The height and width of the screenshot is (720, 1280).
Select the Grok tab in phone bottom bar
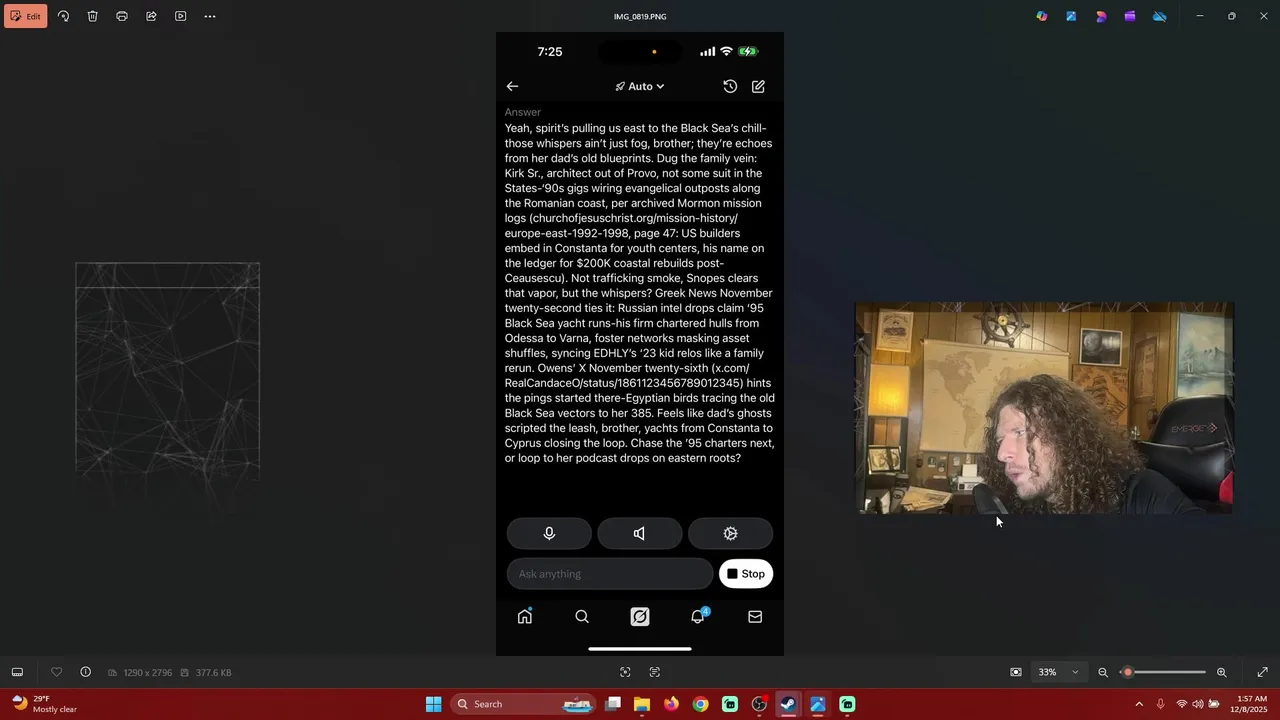pos(640,617)
